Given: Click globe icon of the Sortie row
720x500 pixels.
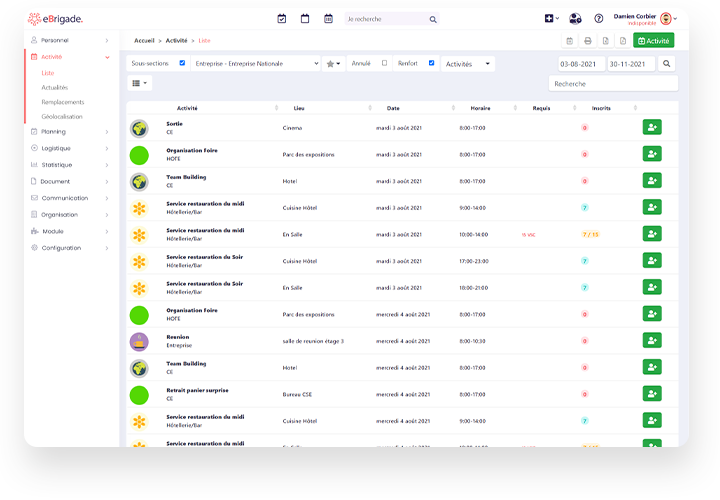Looking at the screenshot, I should (139, 129).
